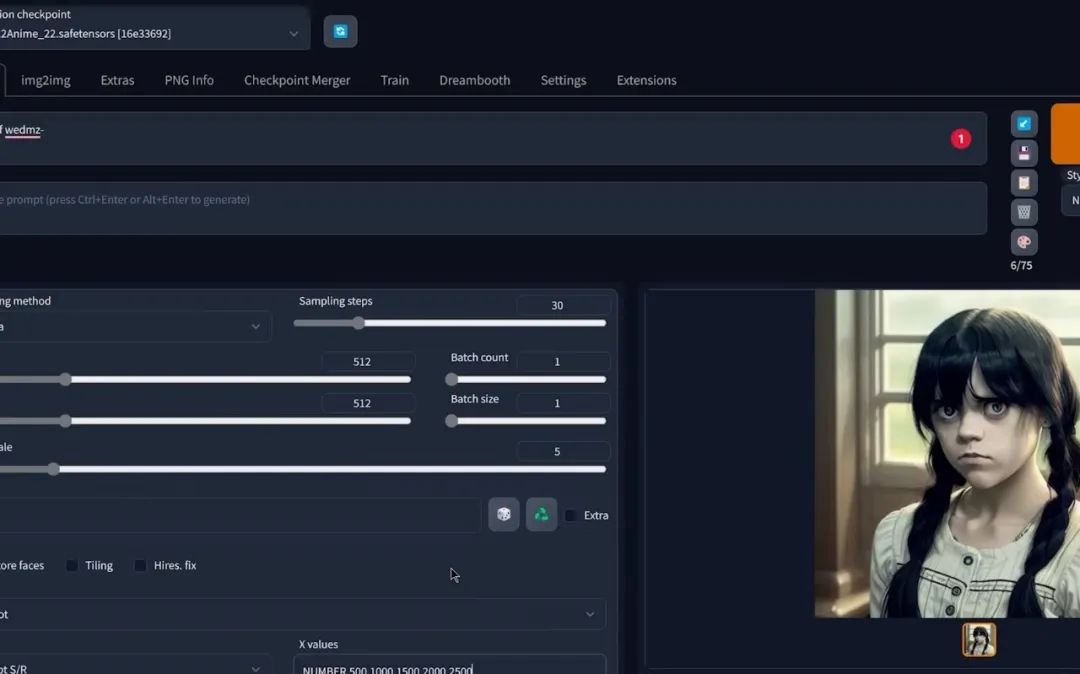This screenshot has height=674, width=1080.
Task: Click the dice random seed icon
Action: coord(504,514)
